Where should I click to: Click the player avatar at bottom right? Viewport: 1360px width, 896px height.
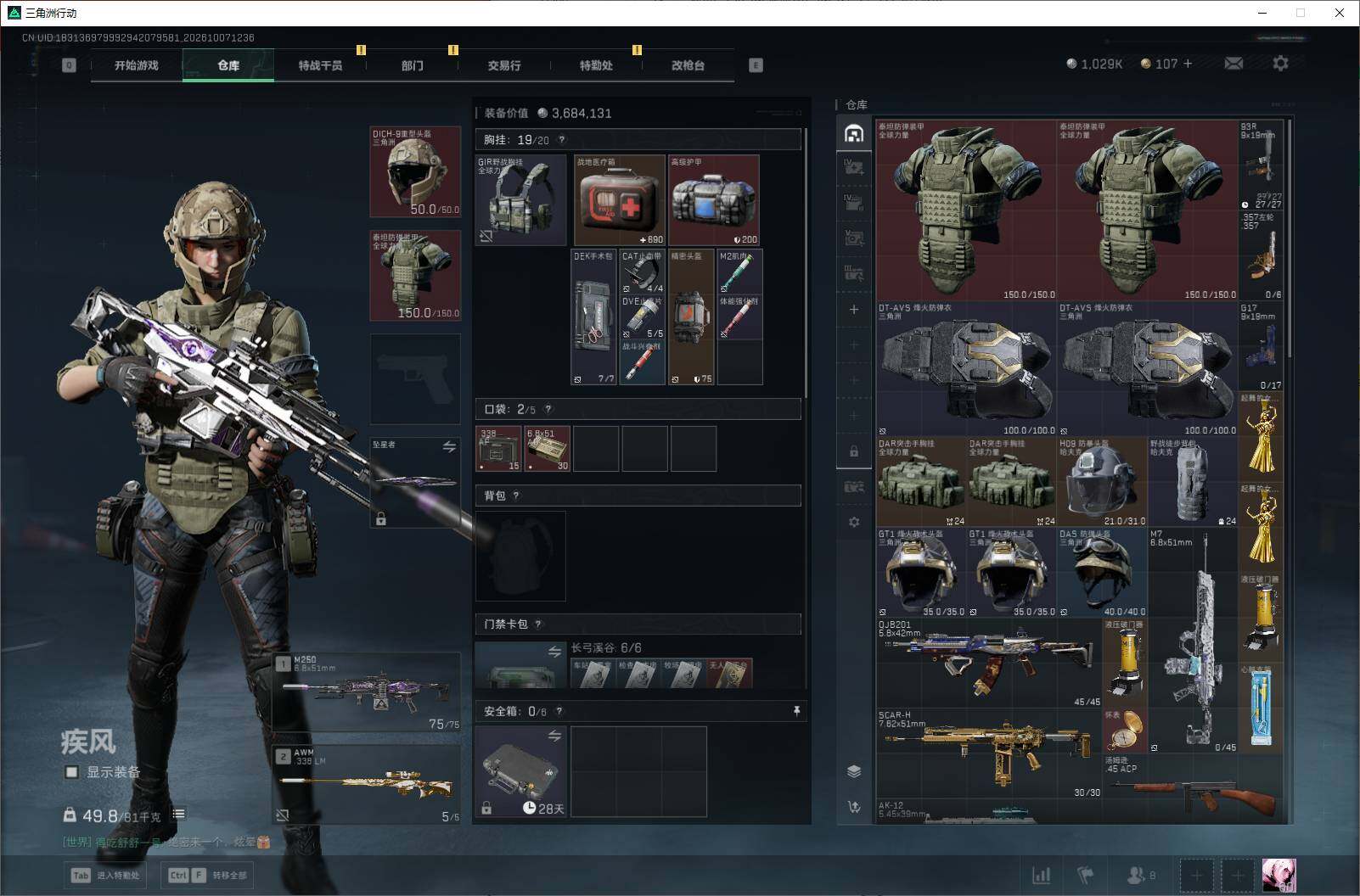click(x=1279, y=875)
